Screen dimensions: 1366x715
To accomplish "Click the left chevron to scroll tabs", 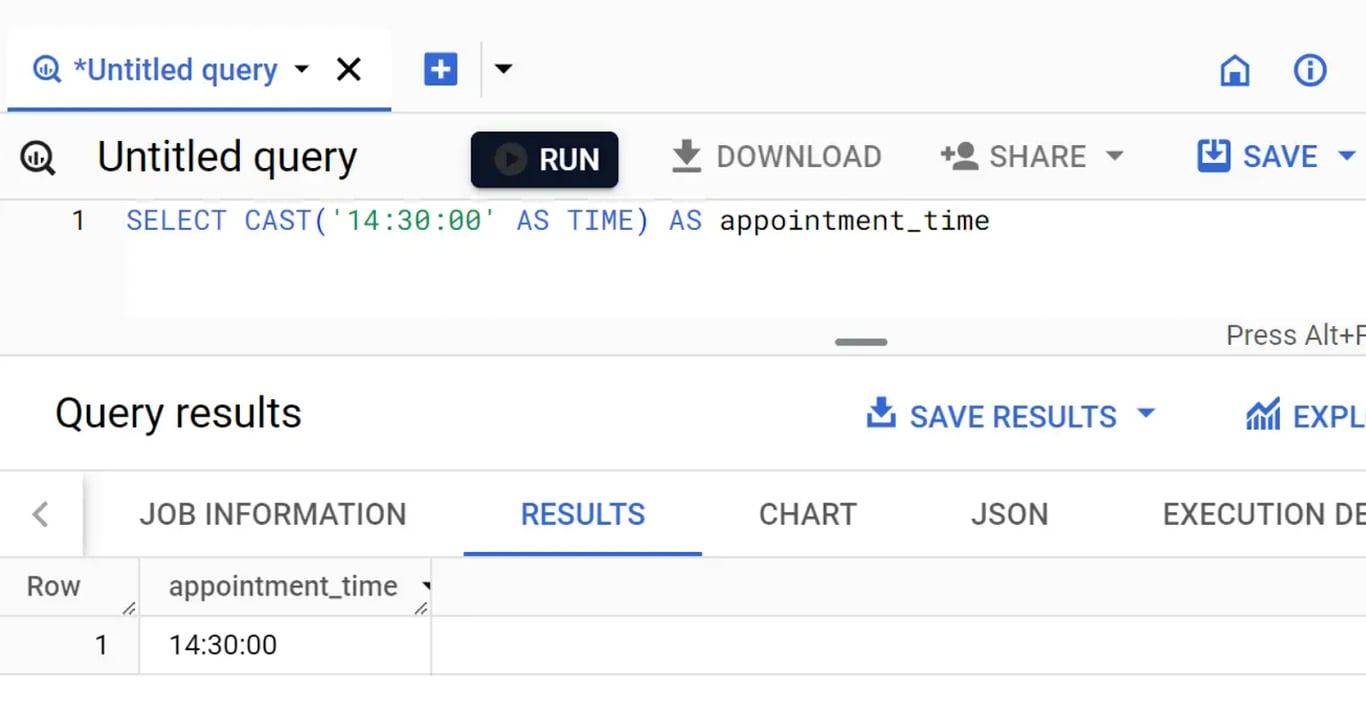I will pos(40,514).
